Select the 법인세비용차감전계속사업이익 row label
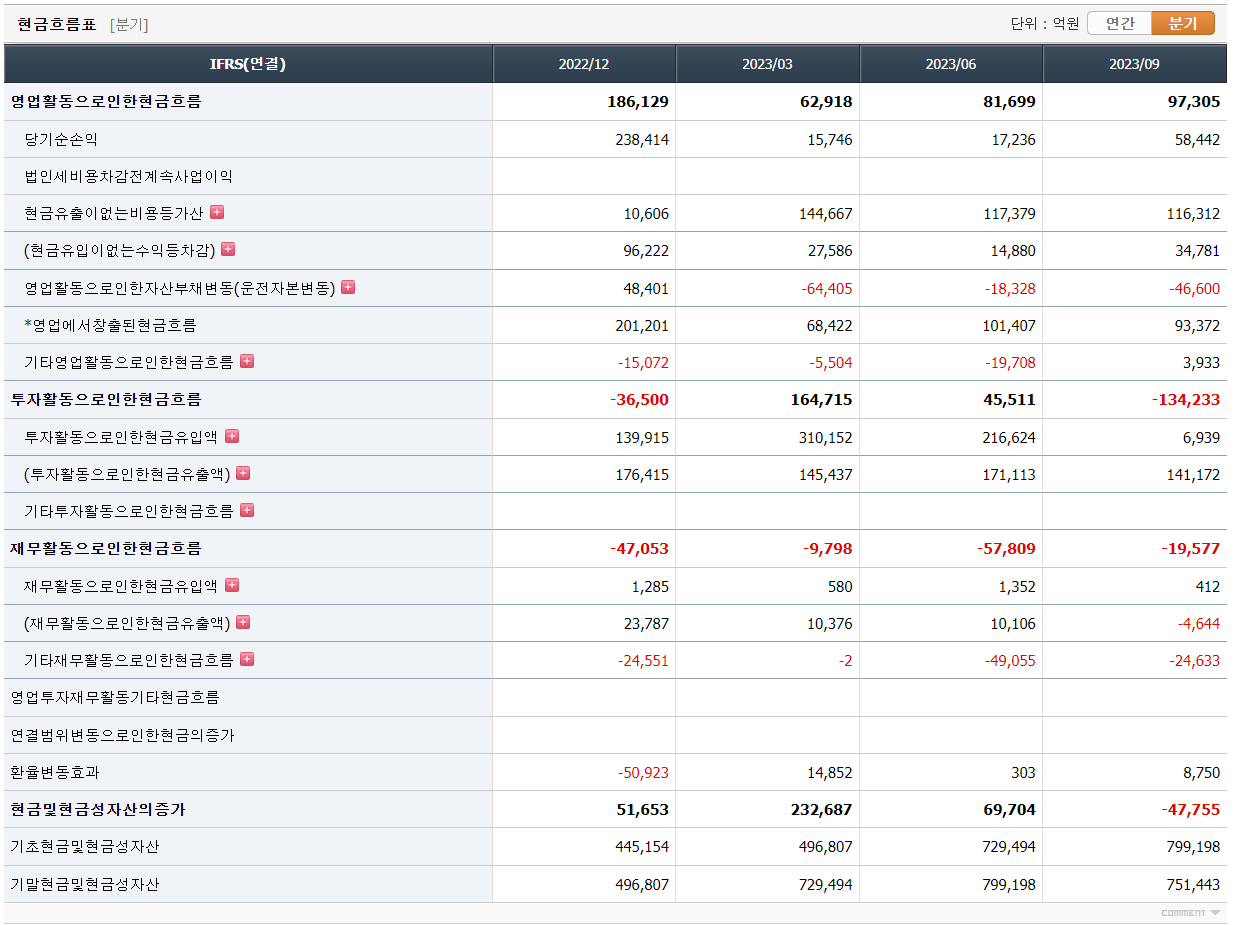Image resolution: width=1235 pixels, height=925 pixels. click(128, 176)
